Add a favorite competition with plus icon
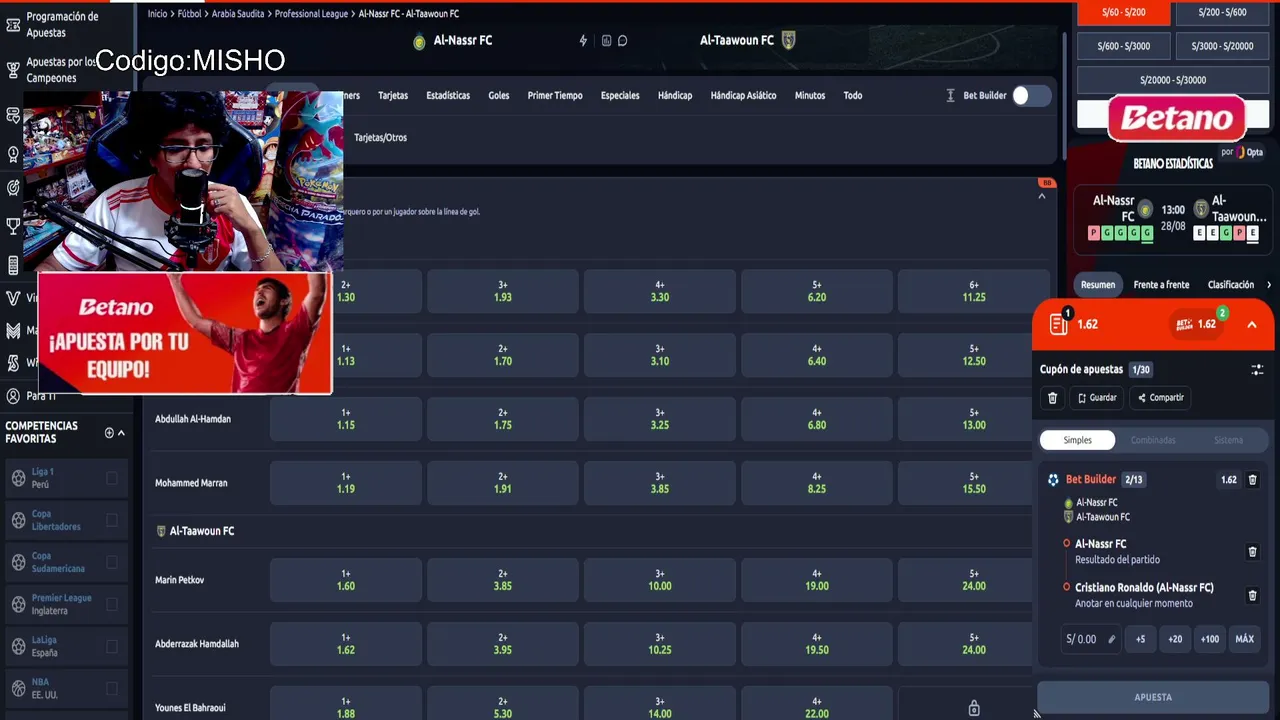This screenshot has width=1280, height=720. 109,433
